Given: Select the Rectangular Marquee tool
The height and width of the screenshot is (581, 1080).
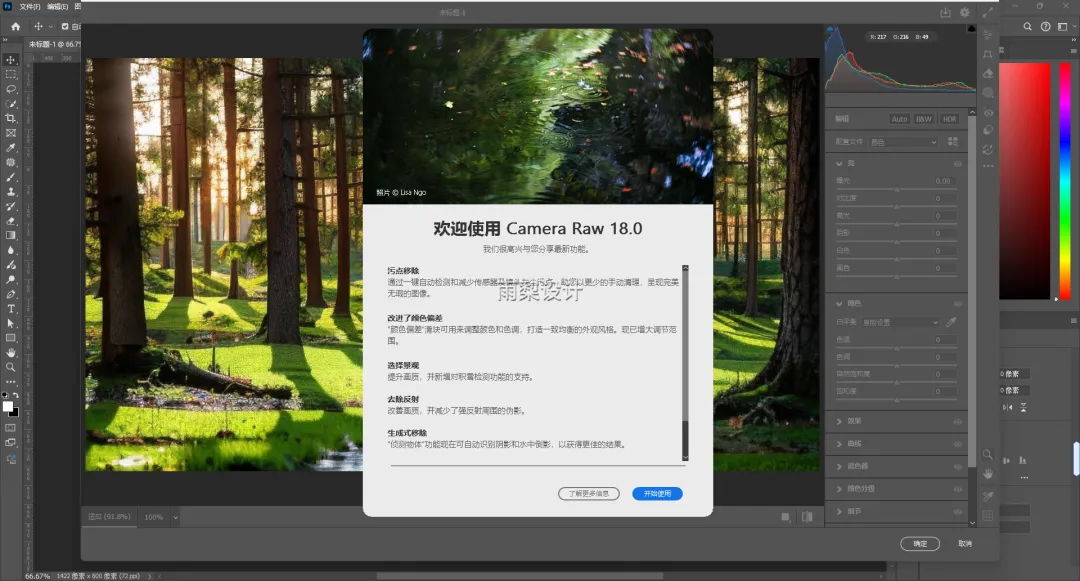Looking at the screenshot, I should pos(10,74).
